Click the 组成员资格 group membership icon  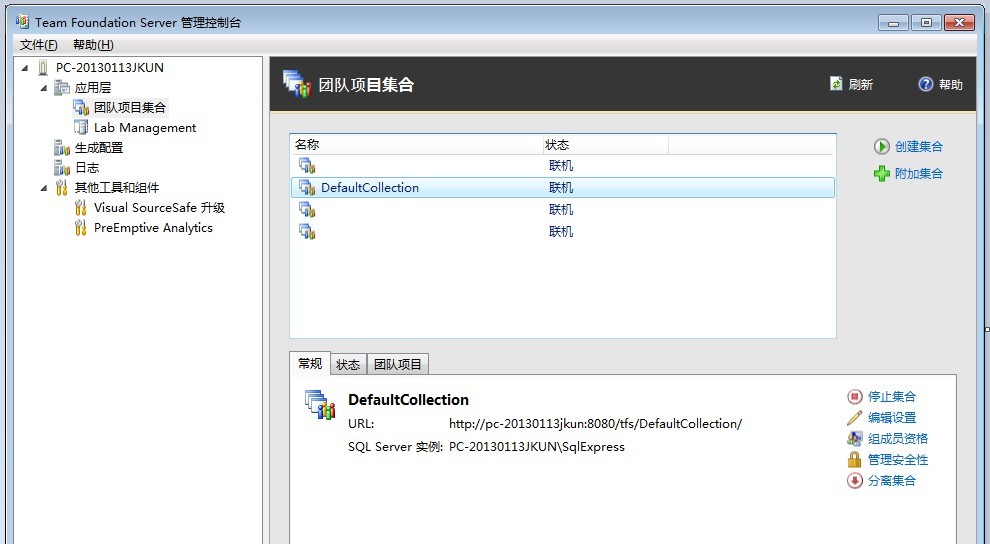854,439
